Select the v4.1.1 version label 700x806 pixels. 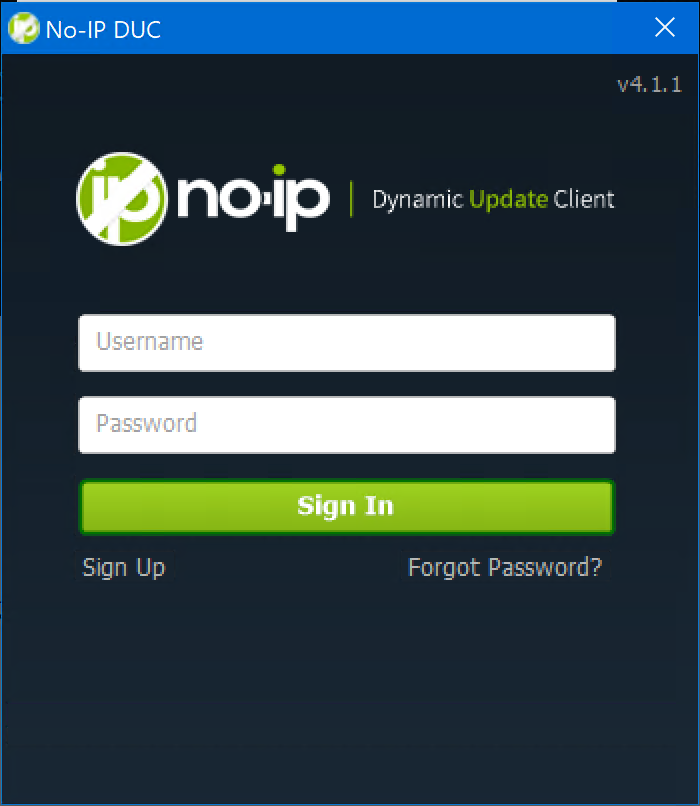click(650, 84)
